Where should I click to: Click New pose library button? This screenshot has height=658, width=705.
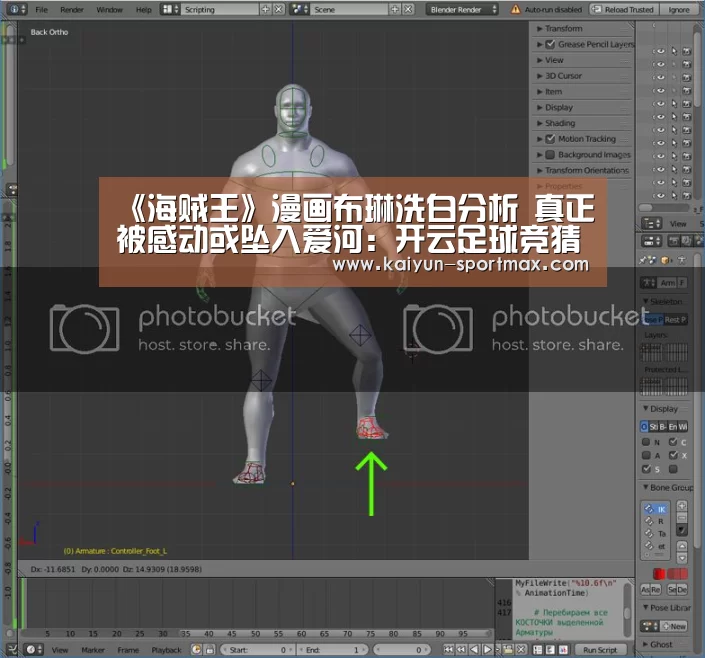(673, 626)
